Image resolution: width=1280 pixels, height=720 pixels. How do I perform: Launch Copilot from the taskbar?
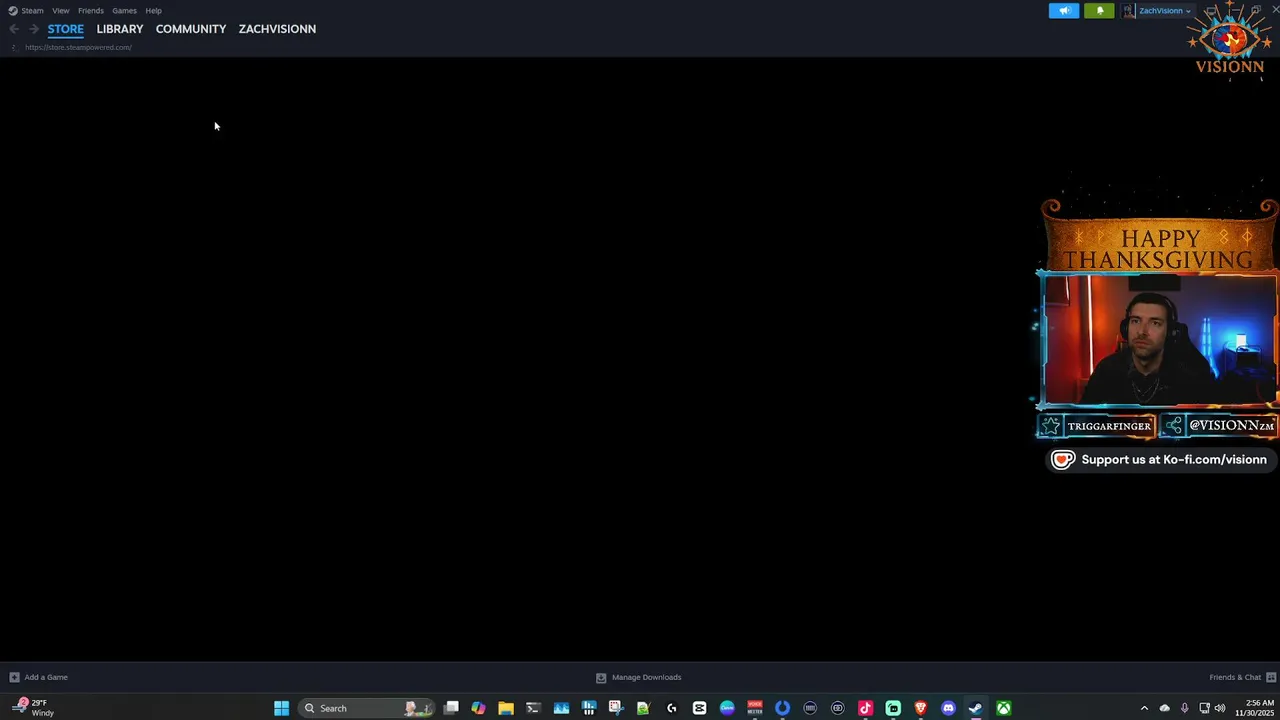(x=478, y=708)
